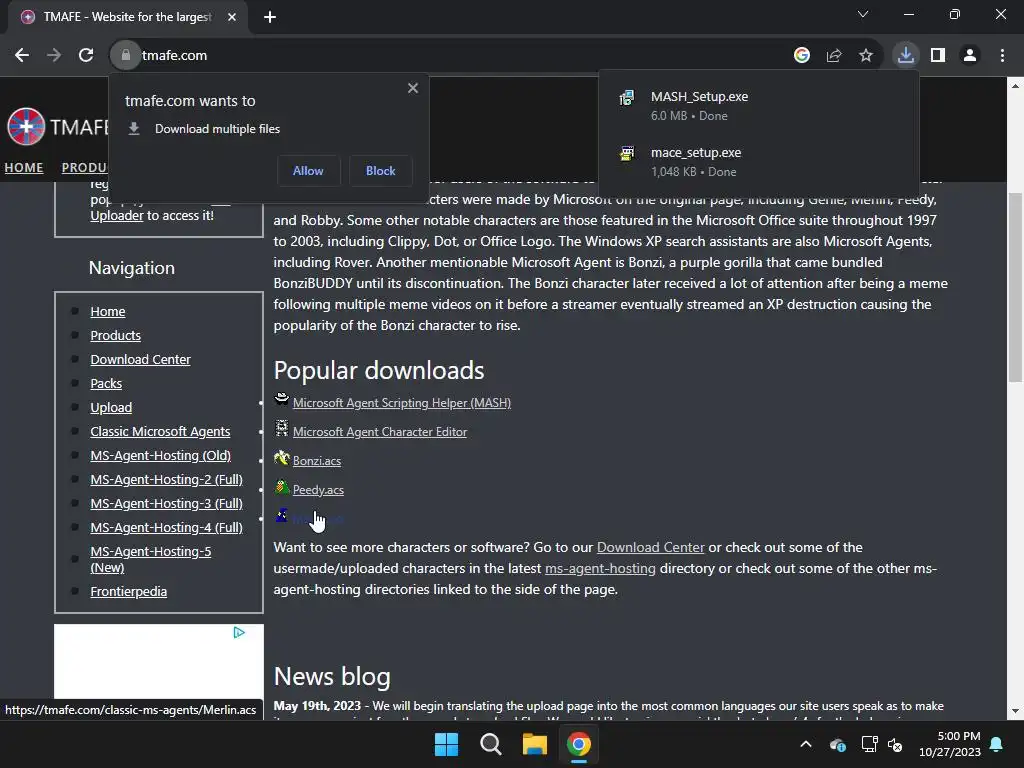This screenshot has height=768, width=1024.
Task: Click the Google icon in the address bar
Action: (802, 56)
